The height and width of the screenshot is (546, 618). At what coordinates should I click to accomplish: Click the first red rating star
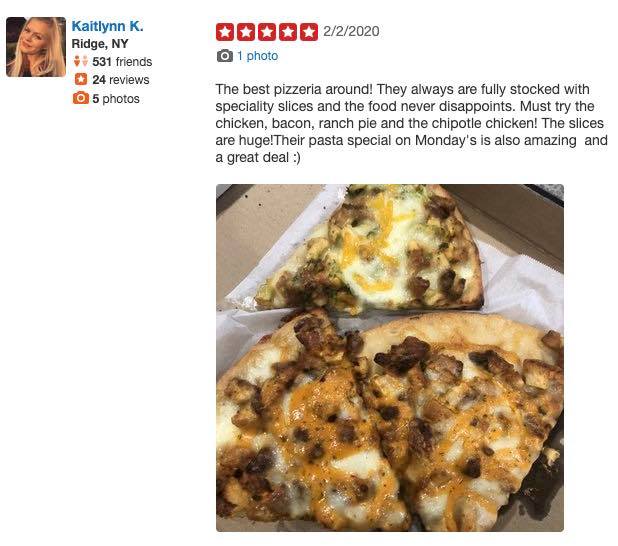pyautogui.click(x=225, y=32)
